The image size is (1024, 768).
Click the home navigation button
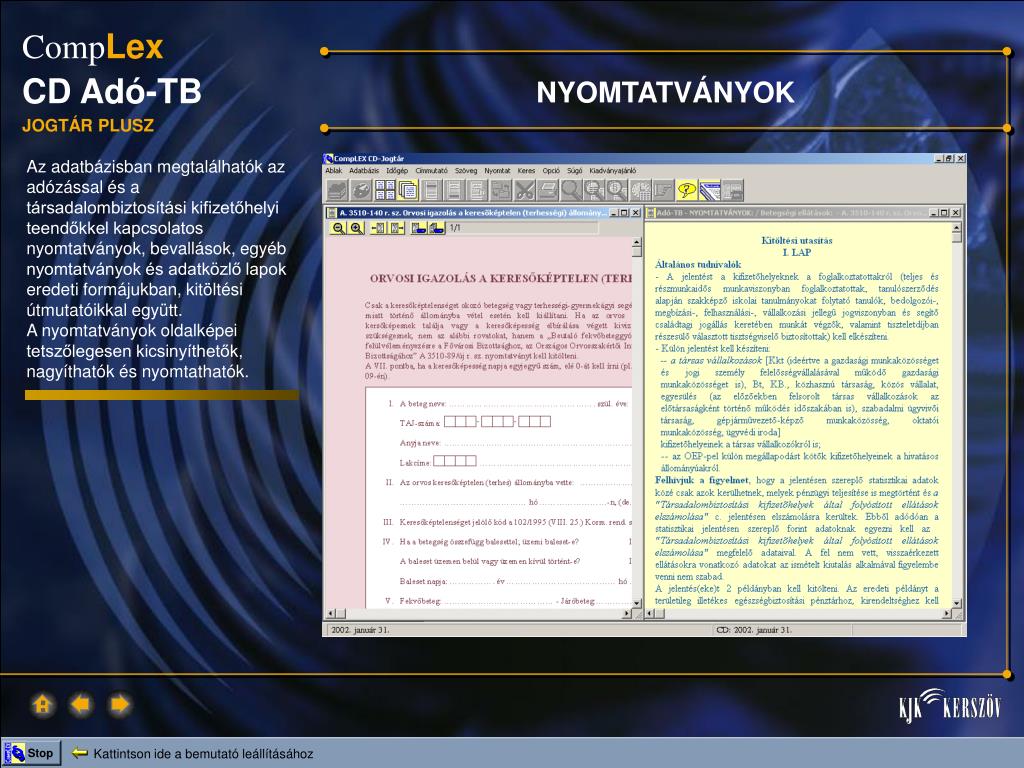click(x=42, y=705)
